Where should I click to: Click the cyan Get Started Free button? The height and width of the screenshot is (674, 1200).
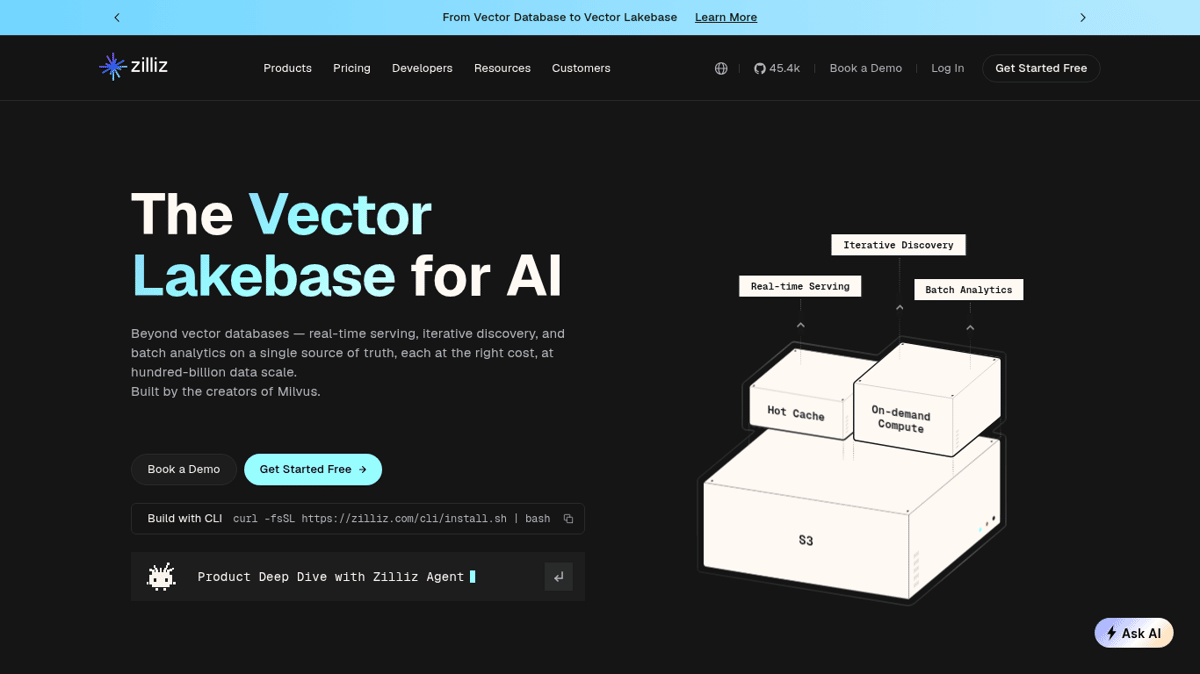coord(313,469)
